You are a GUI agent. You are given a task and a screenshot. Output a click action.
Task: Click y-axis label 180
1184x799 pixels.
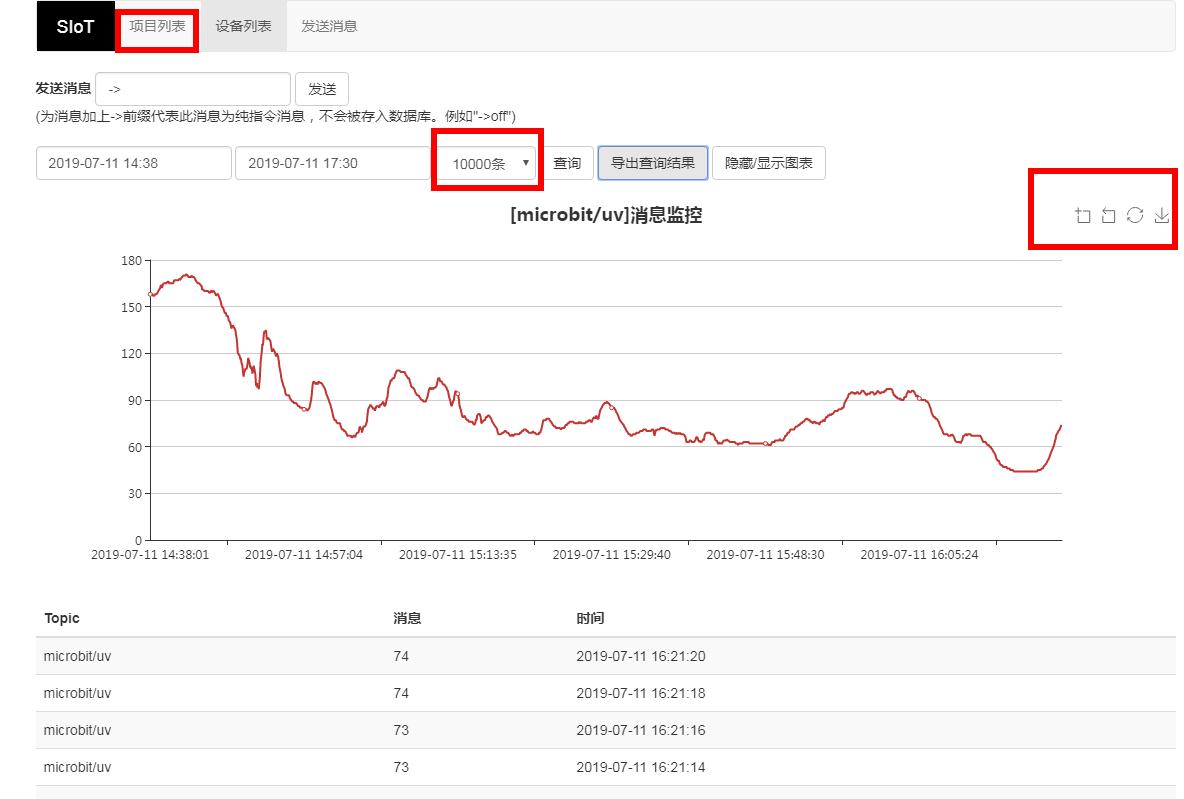(131, 261)
